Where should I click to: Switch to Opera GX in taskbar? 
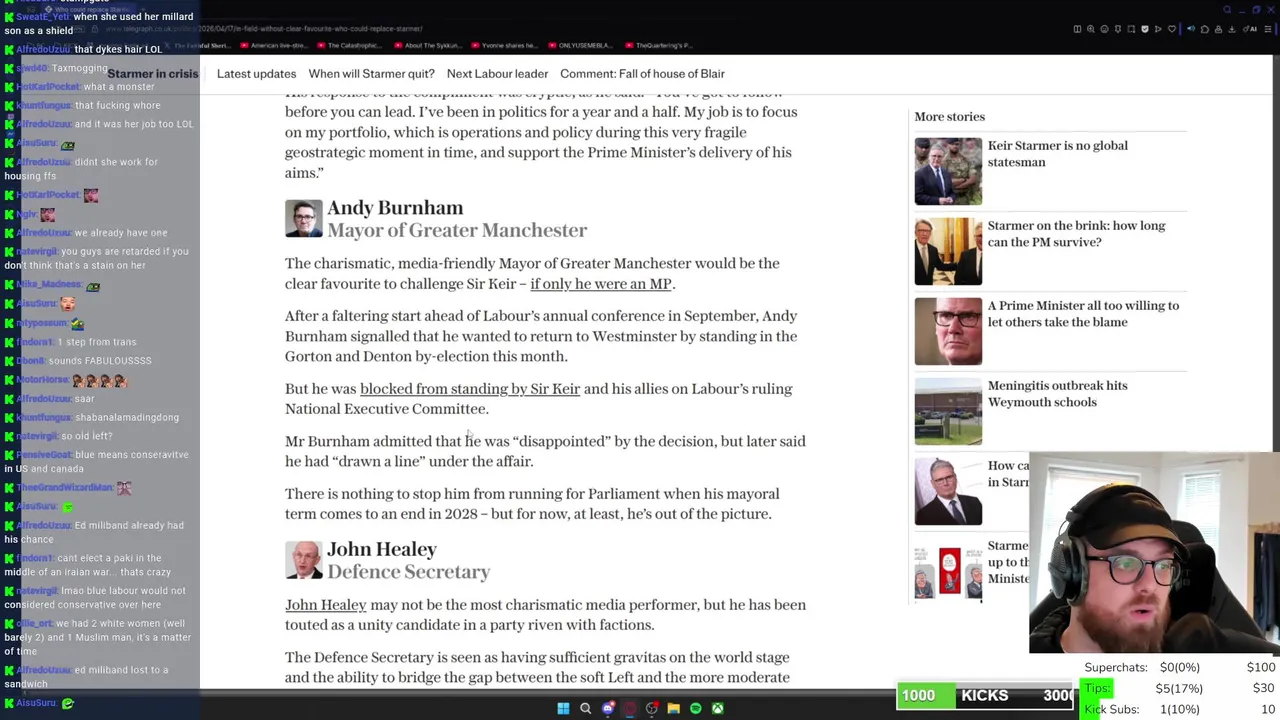[x=630, y=708]
